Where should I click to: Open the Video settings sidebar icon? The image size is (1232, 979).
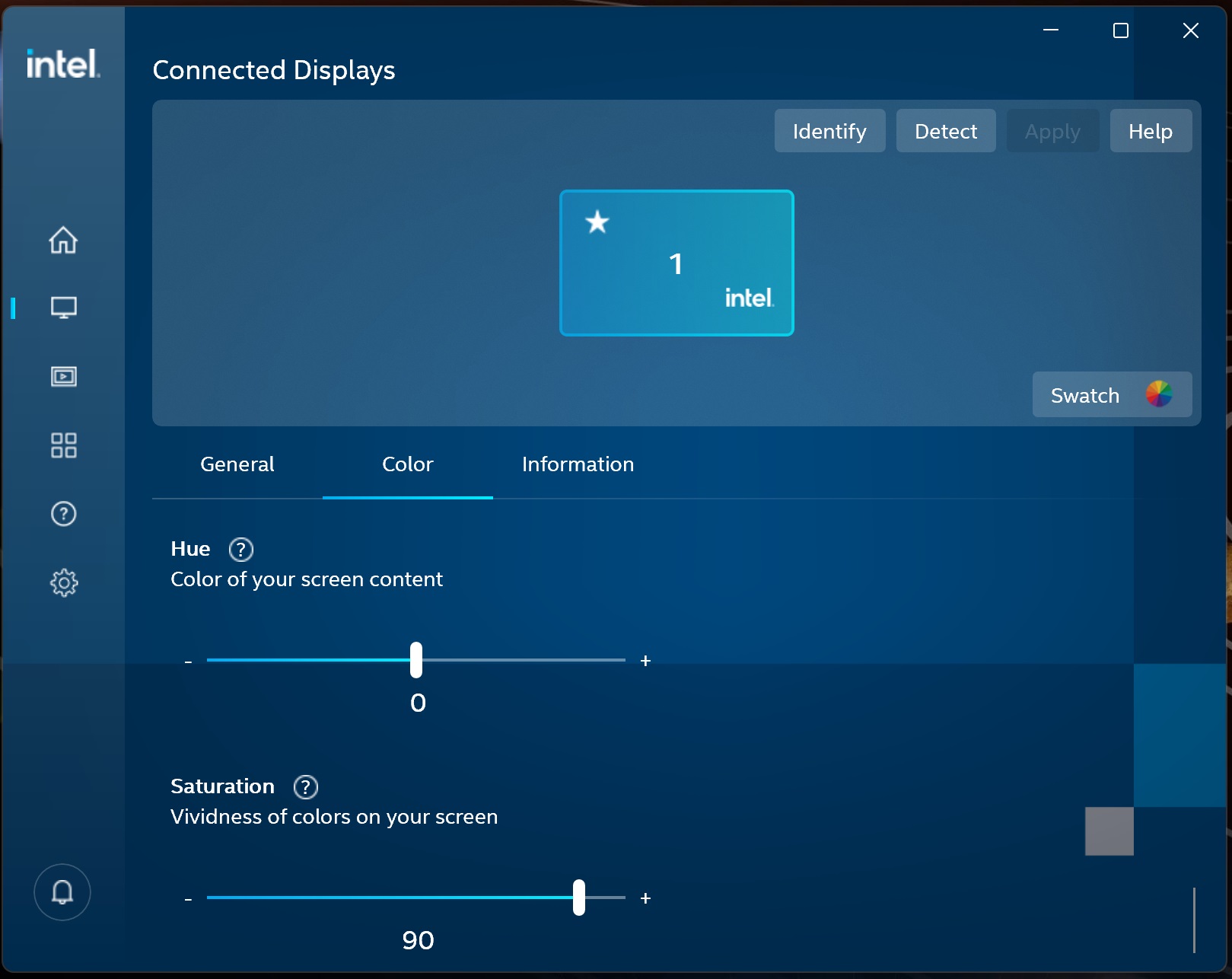(x=63, y=376)
